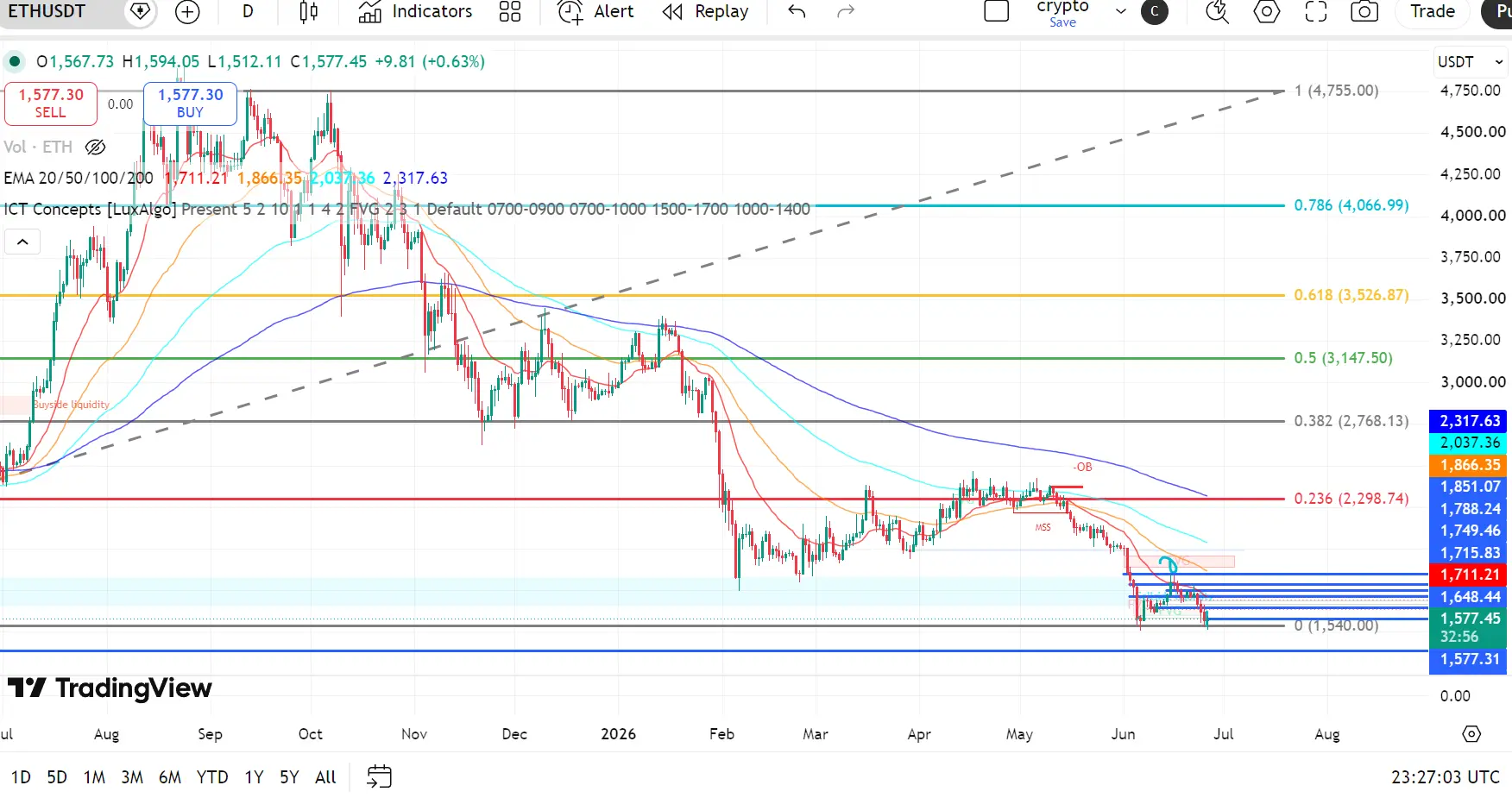Click the green market status dot
Viewport: 1512px width, 798px height.
15,61
